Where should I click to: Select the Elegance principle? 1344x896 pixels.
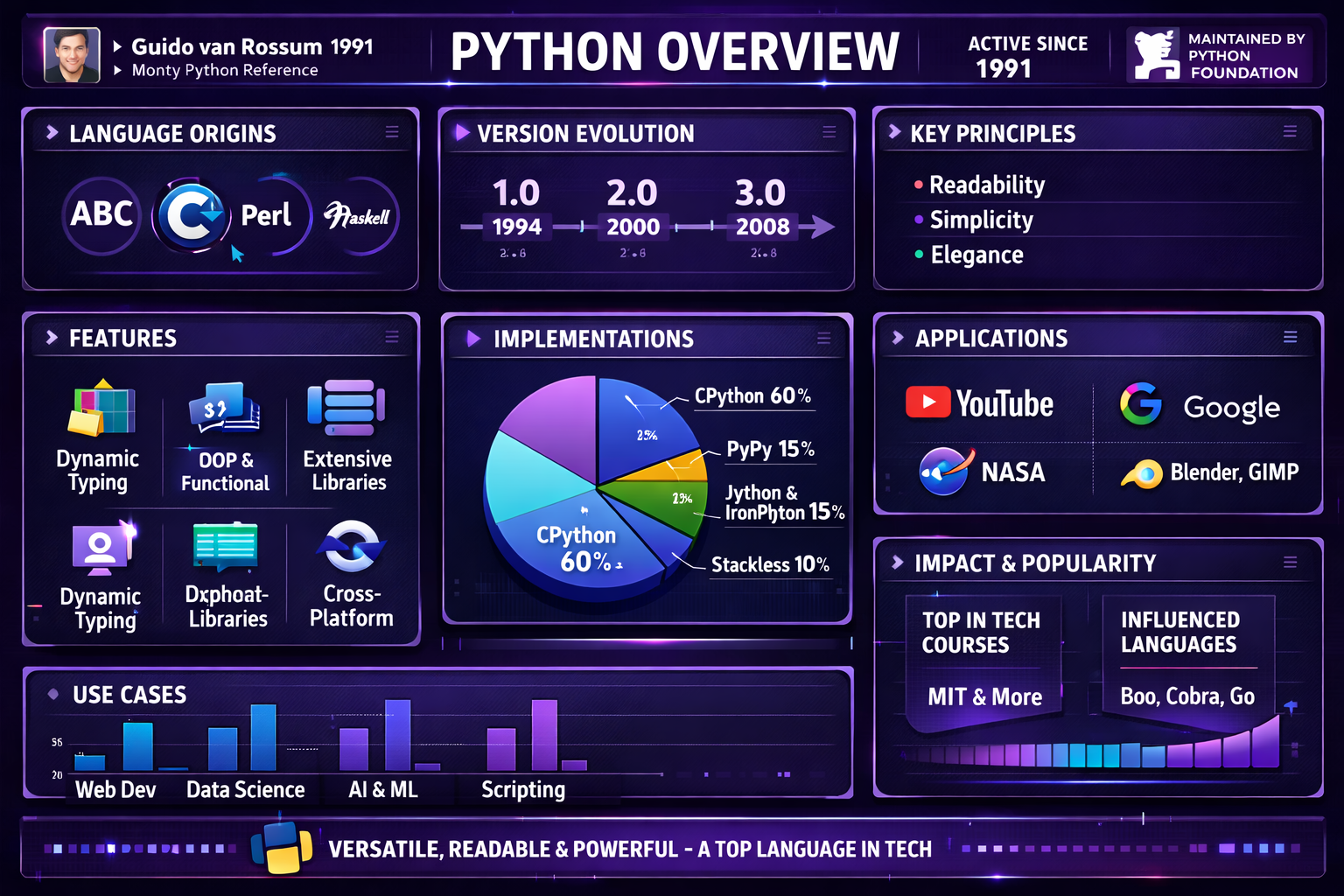pos(976,255)
